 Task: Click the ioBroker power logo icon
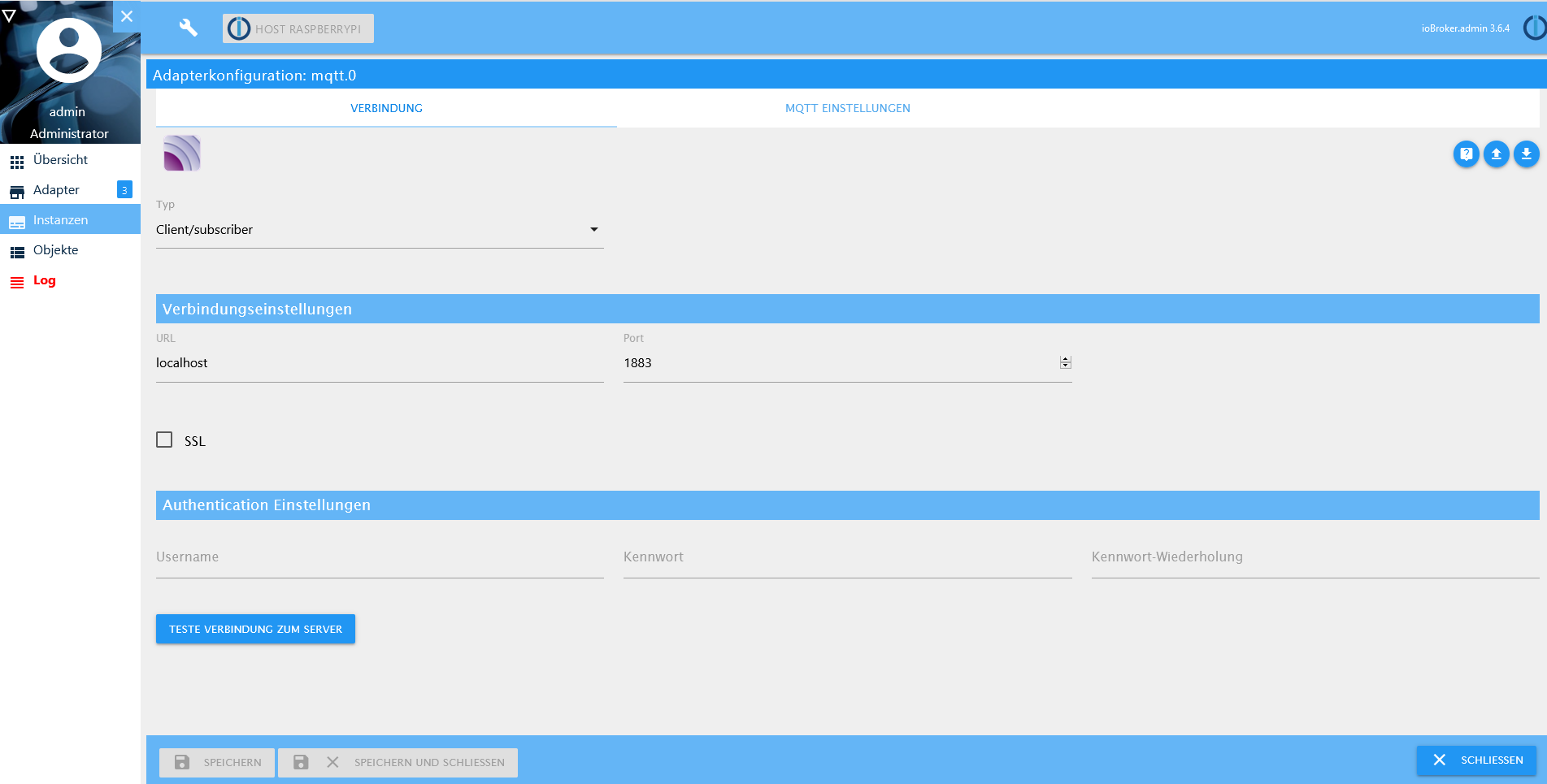pyautogui.click(x=1535, y=28)
